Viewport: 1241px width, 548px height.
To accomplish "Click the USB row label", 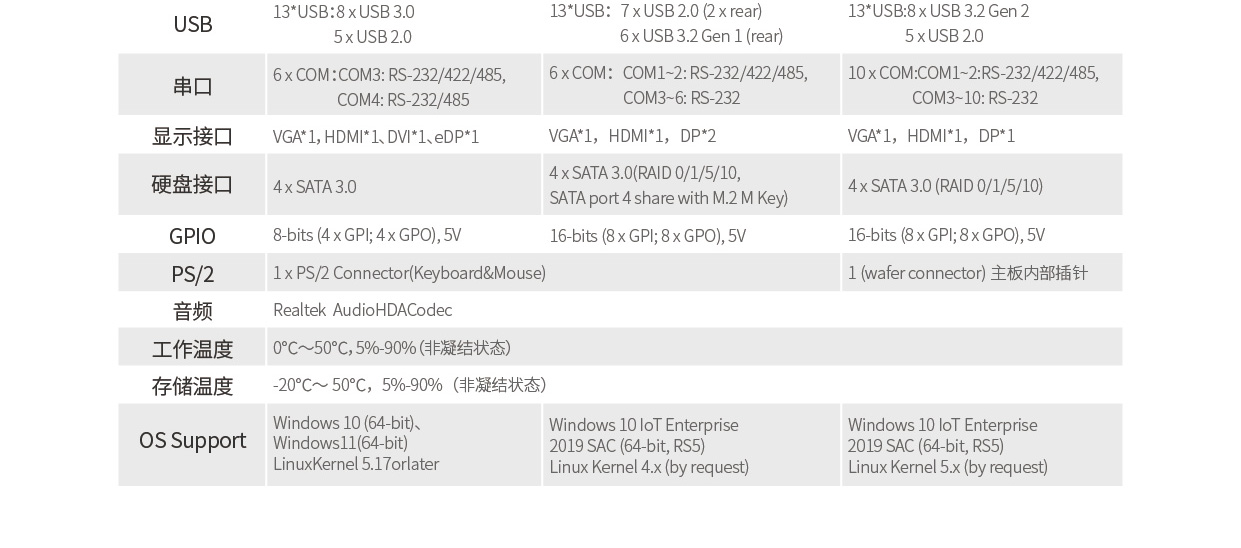I will 192,24.
